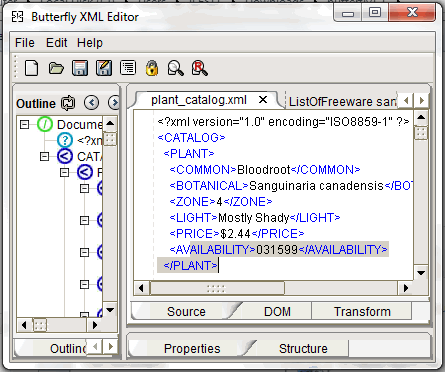
Task: Click the Mostly Shady LIGHT line
Action: point(255,217)
